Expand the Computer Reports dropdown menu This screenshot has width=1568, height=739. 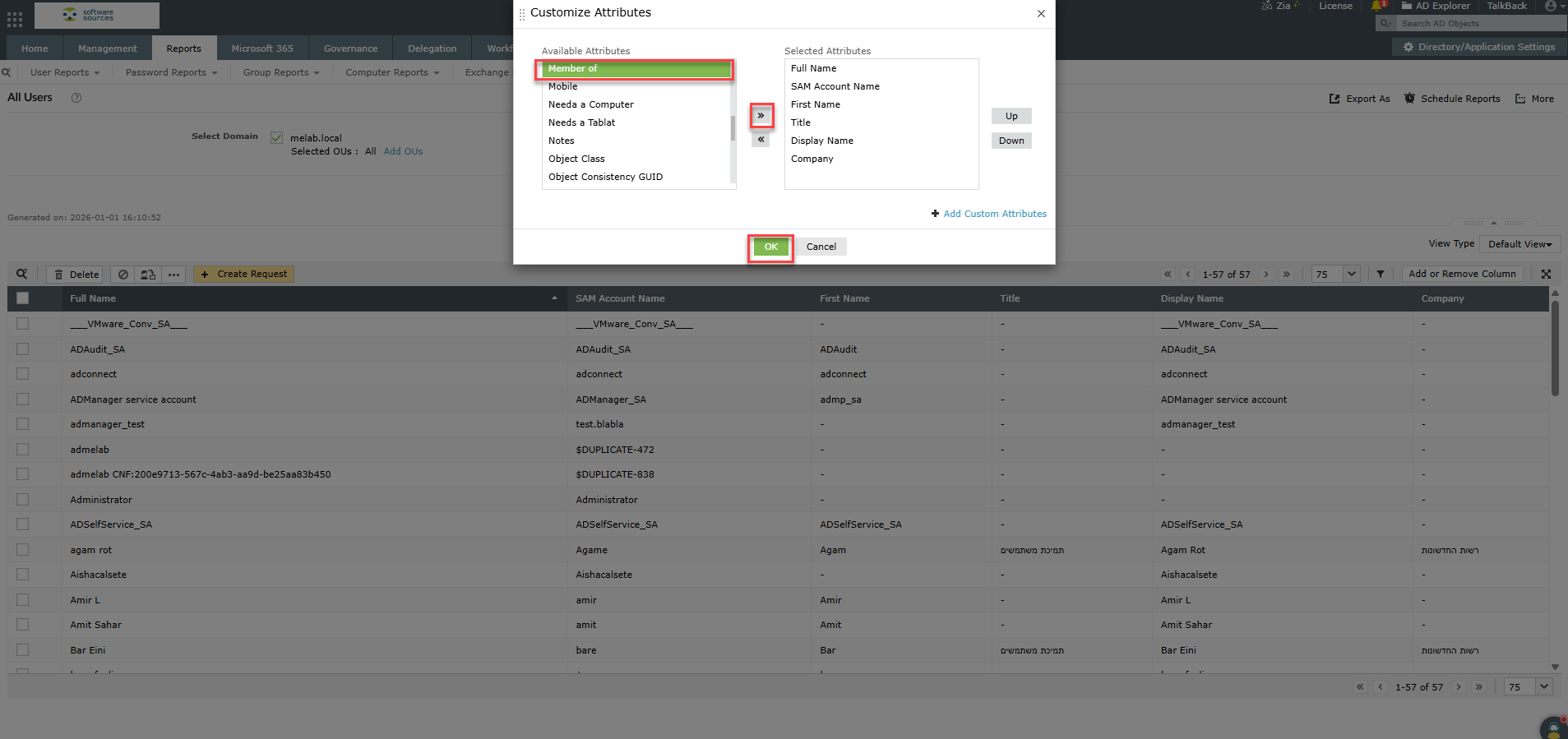392,73
